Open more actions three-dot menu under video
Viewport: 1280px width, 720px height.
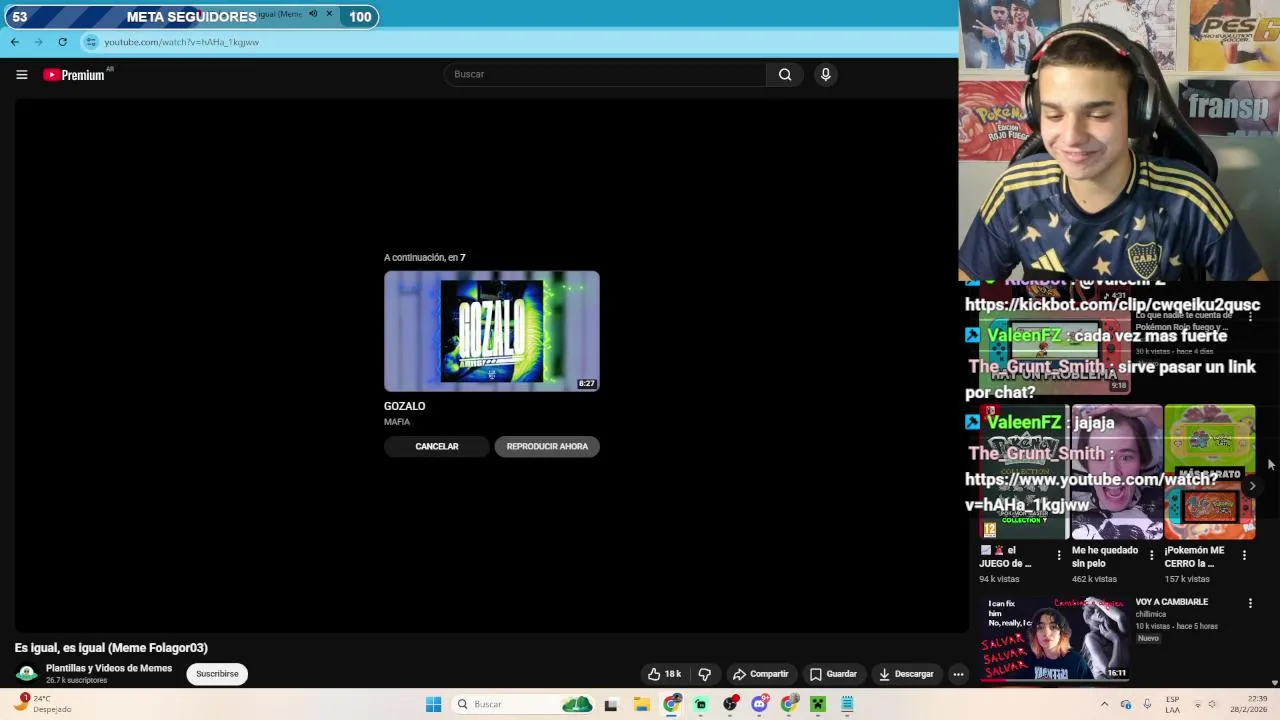coord(958,674)
